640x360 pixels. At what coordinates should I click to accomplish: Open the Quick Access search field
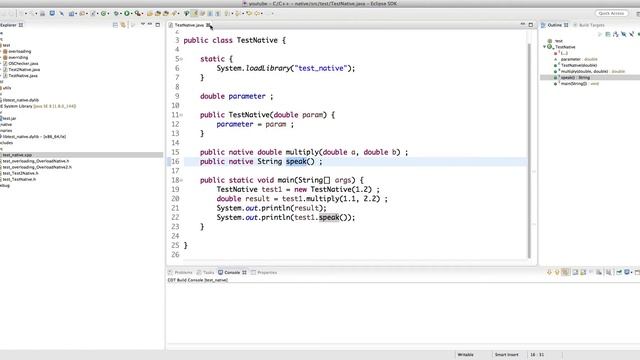611,13
